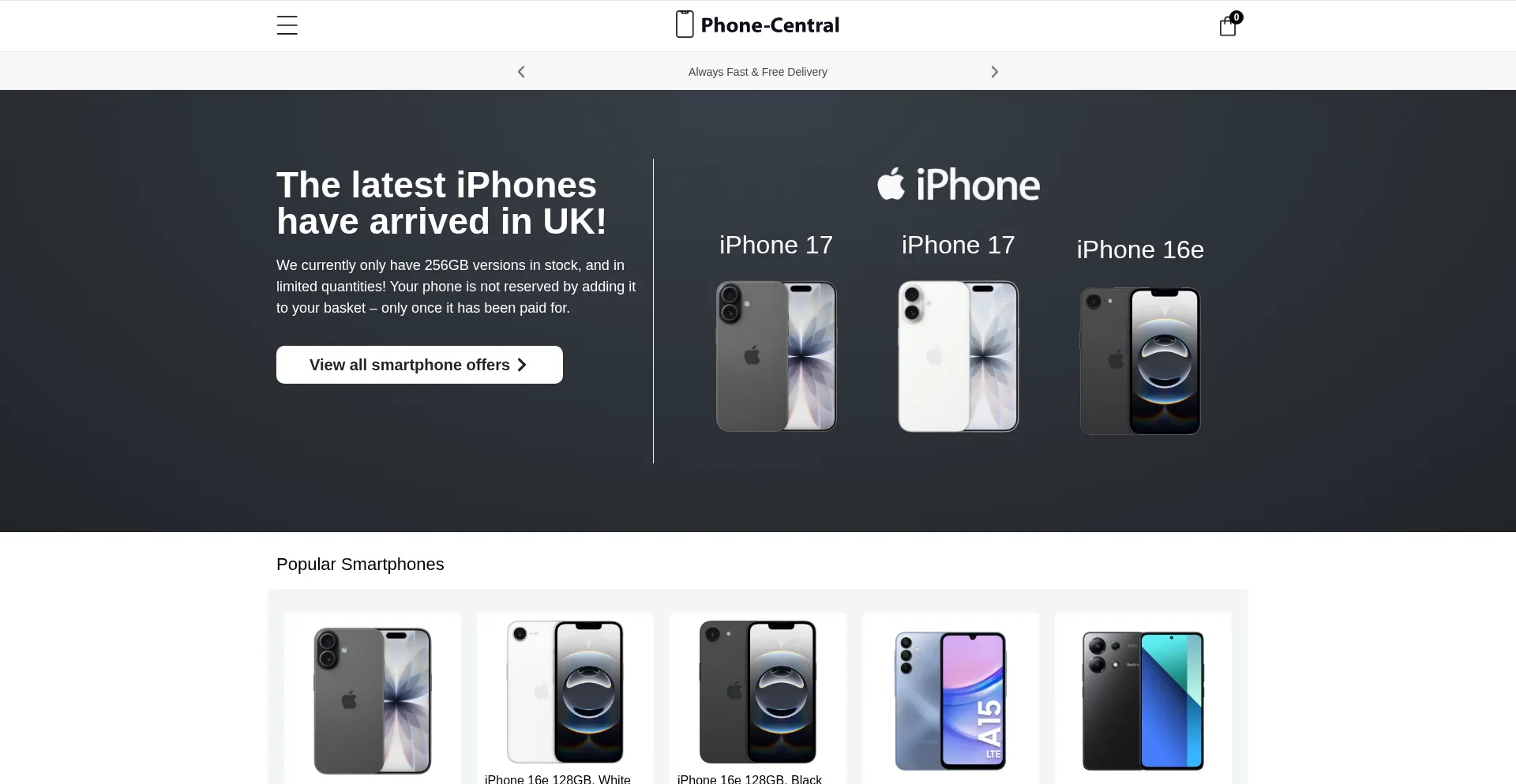The image size is (1516, 784).
Task: Show next announcement with right chevron
Action: point(995,72)
